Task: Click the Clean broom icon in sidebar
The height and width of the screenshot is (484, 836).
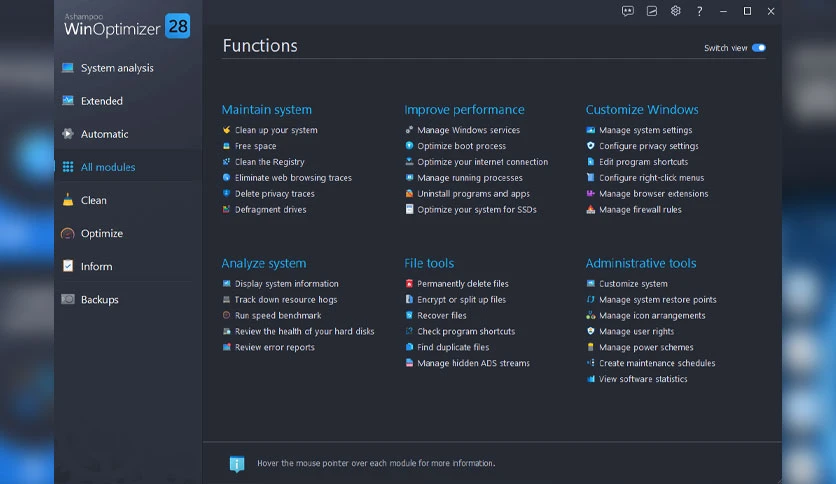Action: pos(68,200)
